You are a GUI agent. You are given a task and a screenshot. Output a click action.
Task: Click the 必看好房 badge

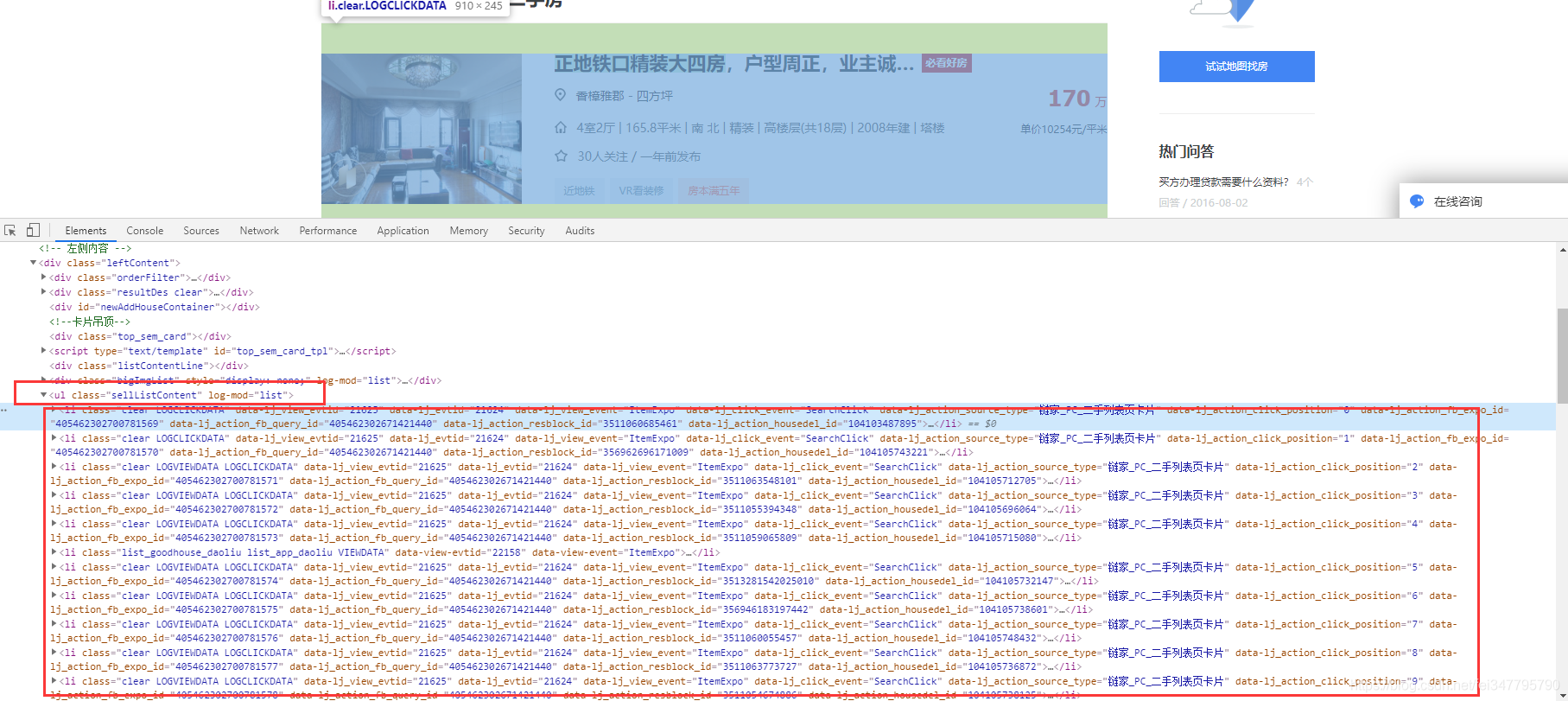[x=946, y=63]
